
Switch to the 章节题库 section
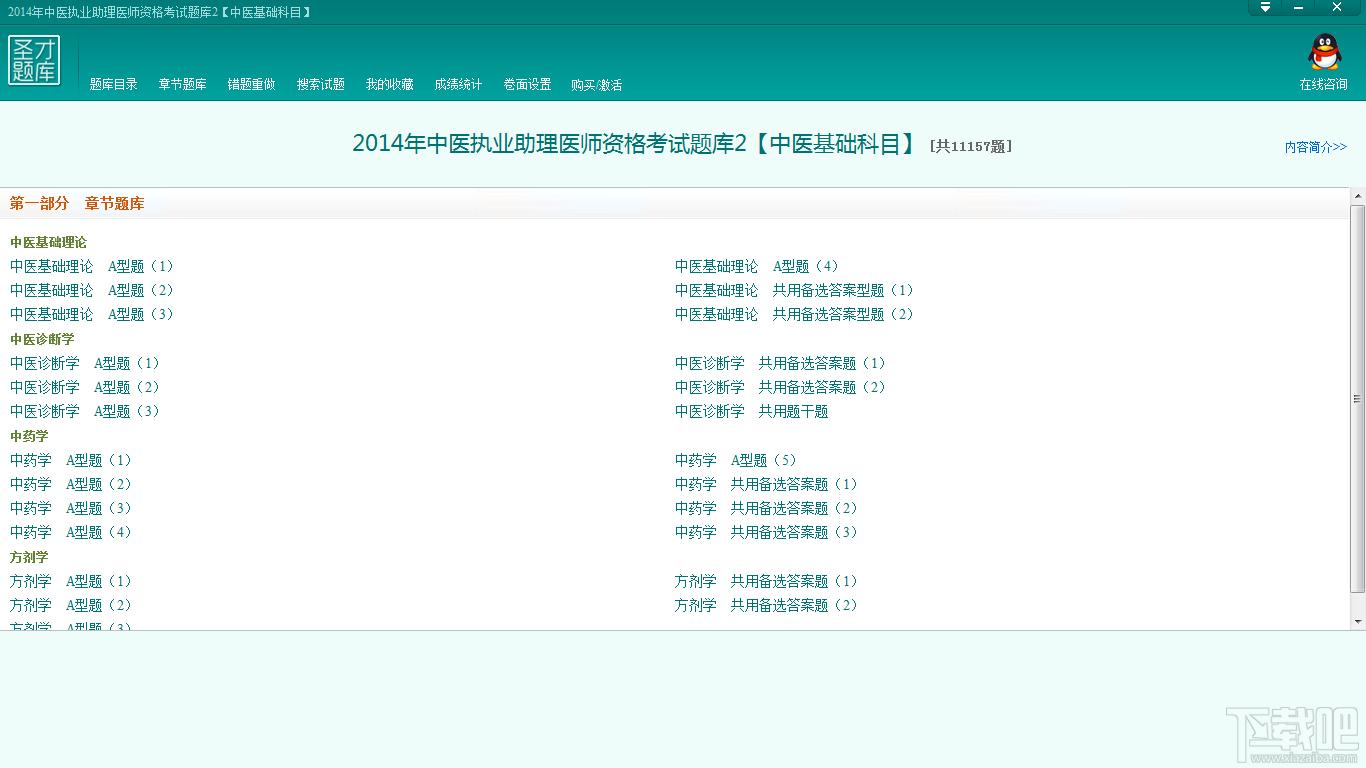click(x=182, y=85)
